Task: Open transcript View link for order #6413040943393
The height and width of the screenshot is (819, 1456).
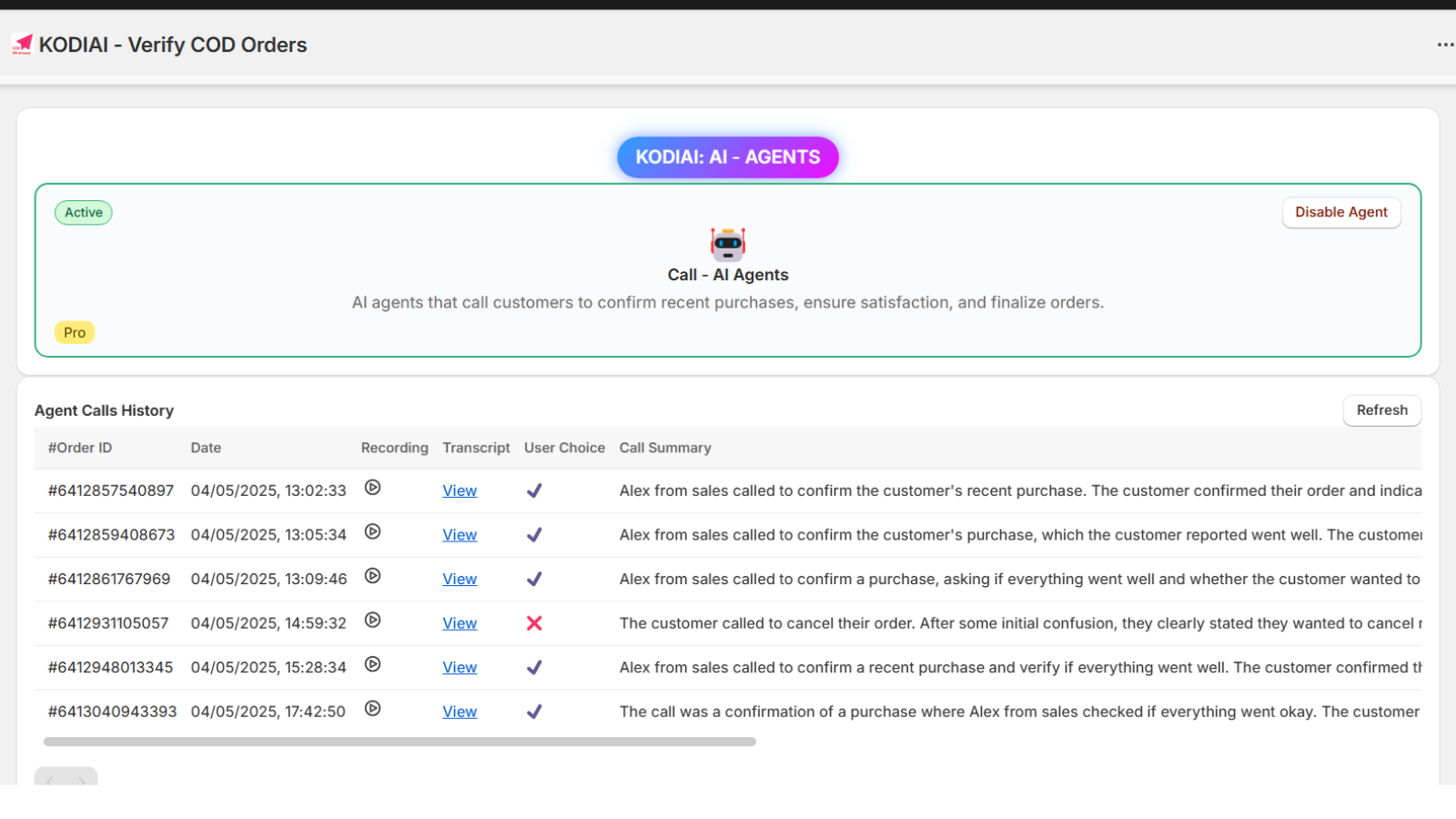Action: (460, 712)
